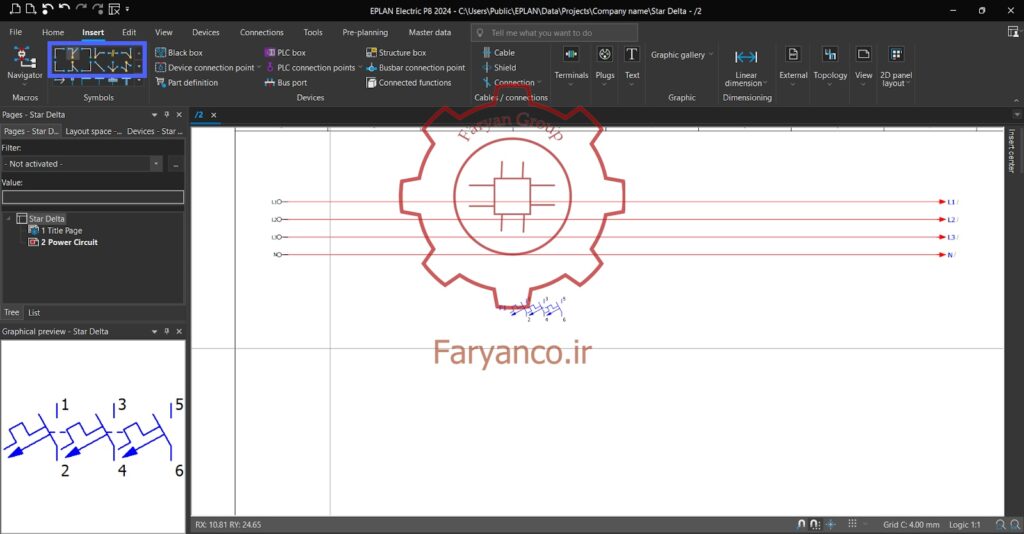Collapse the ribbon with the chevron

pyautogui.click(x=1016, y=100)
